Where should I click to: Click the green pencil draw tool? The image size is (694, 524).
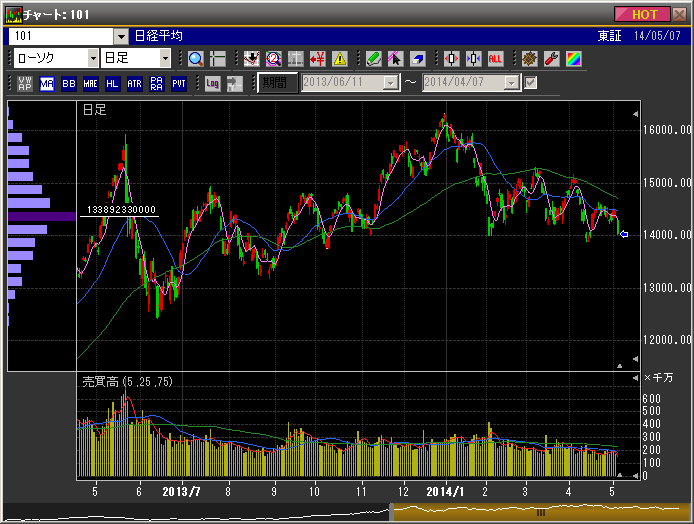point(373,59)
